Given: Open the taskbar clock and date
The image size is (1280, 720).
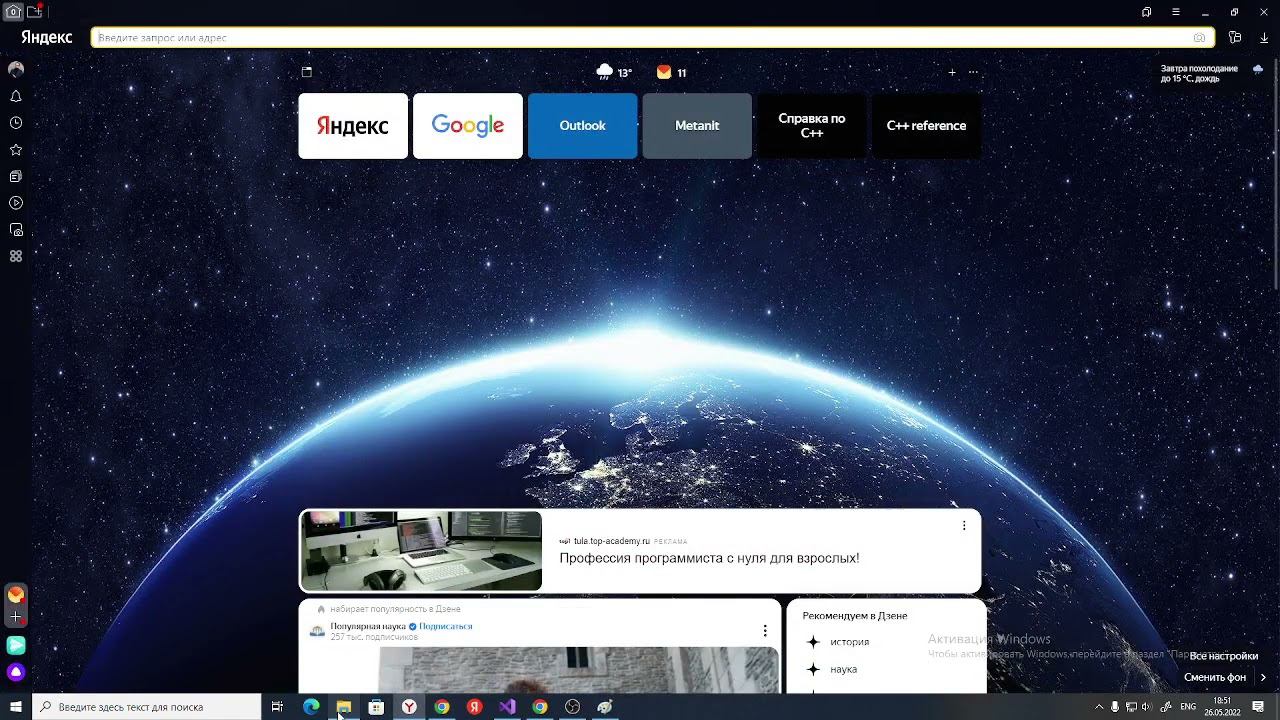Looking at the screenshot, I should coord(1222,707).
